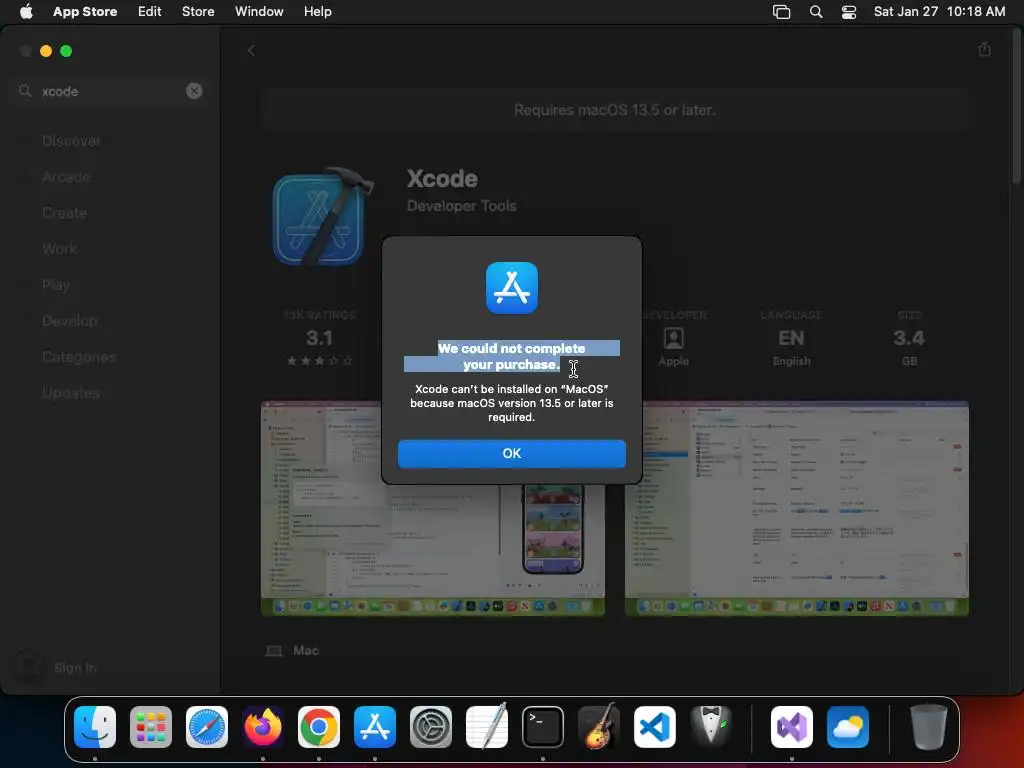Open Visual Studio Code from the Dock
Image resolution: width=1024 pixels, height=768 pixels.
click(x=654, y=726)
